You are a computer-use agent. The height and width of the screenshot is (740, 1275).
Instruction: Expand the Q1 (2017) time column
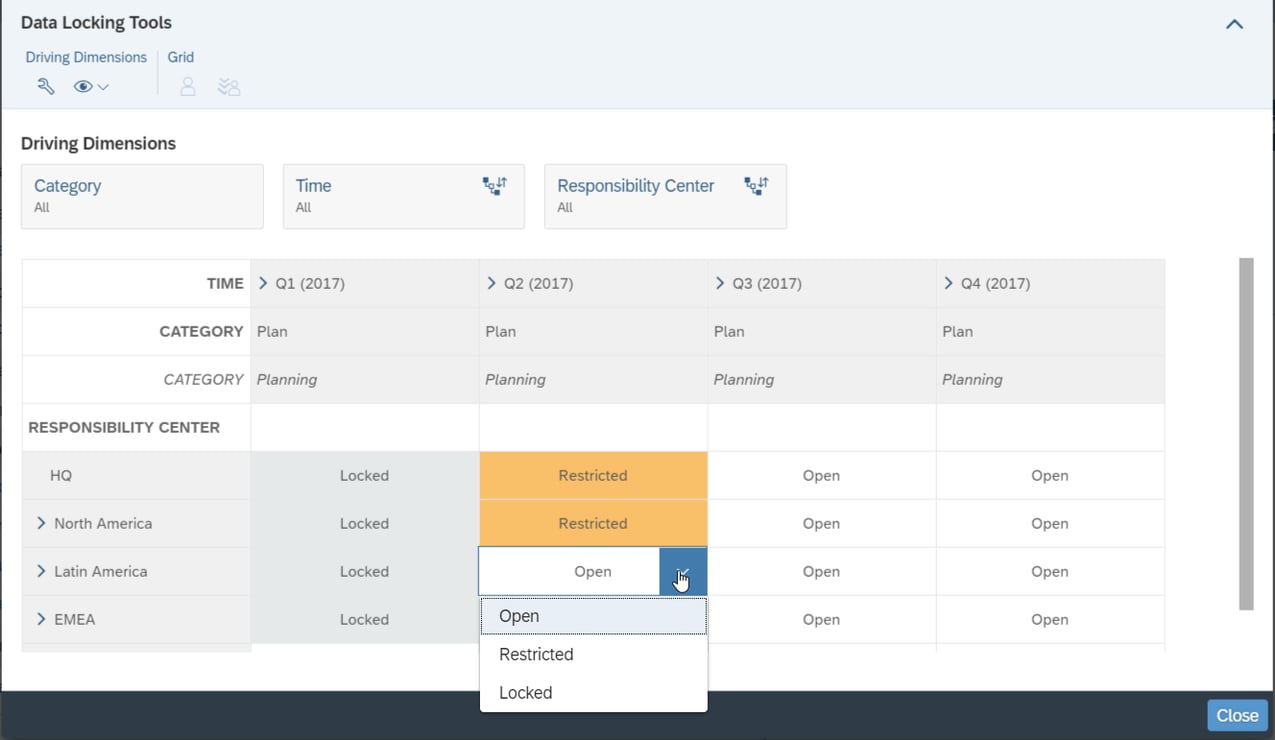coord(262,283)
